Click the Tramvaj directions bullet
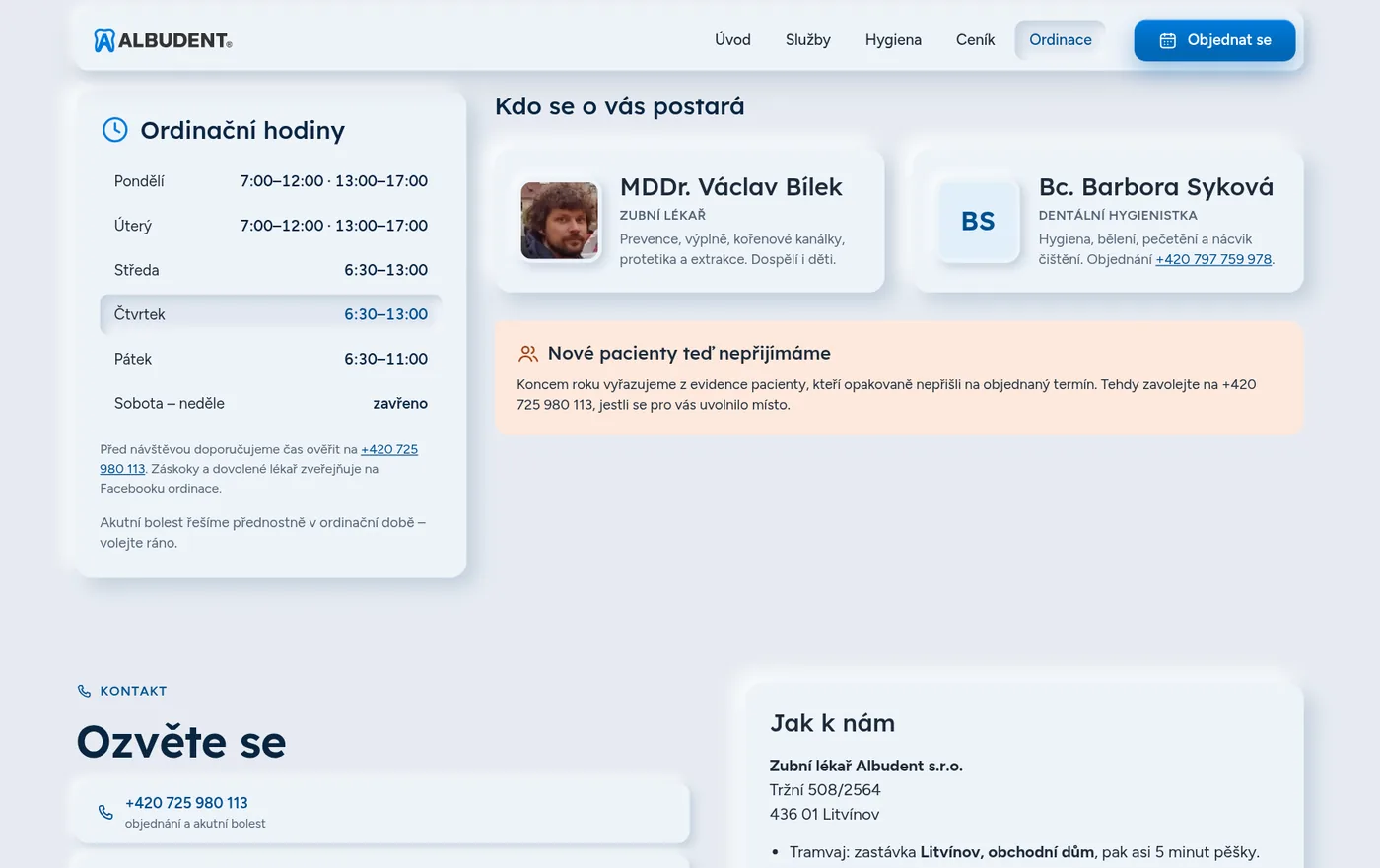This screenshot has height=868, width=1380. coord(1024,852)
